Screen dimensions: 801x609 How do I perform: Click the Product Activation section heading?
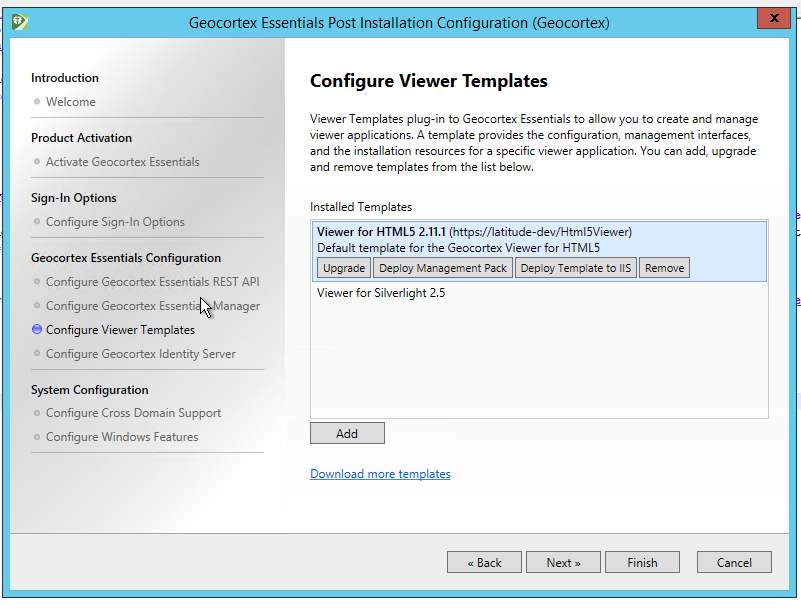(81, 137)
